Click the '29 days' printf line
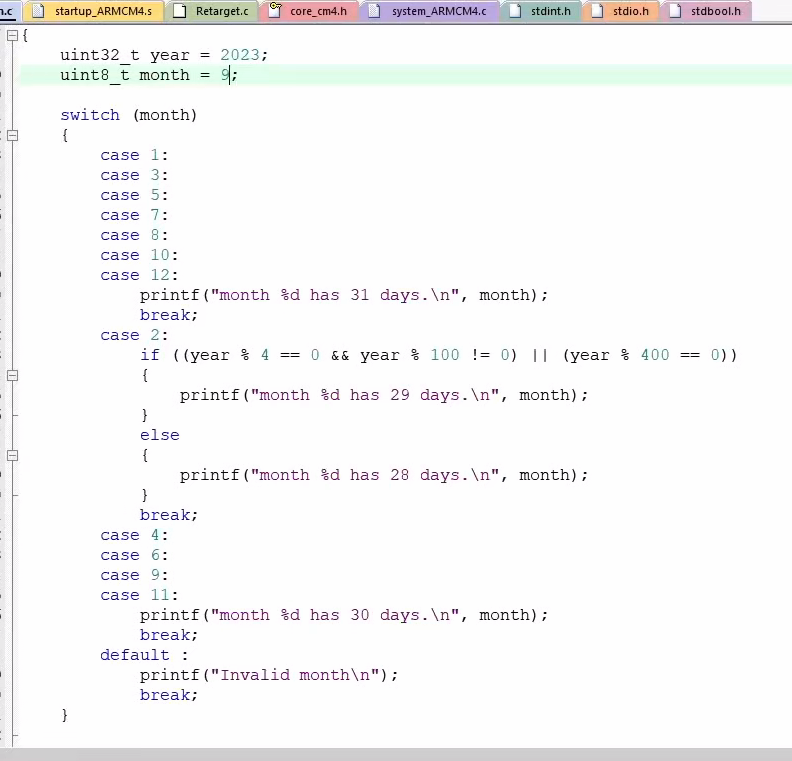792x761 pixels. 384,395
